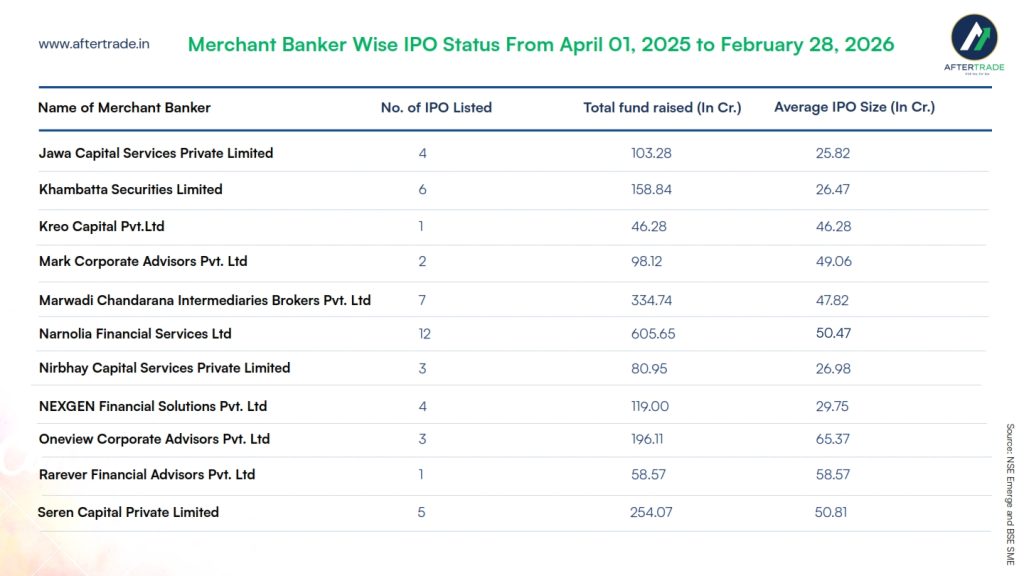Select Seren Capital Private Limited row
This screenshot has height=576, width=1024.
[128, 512]
